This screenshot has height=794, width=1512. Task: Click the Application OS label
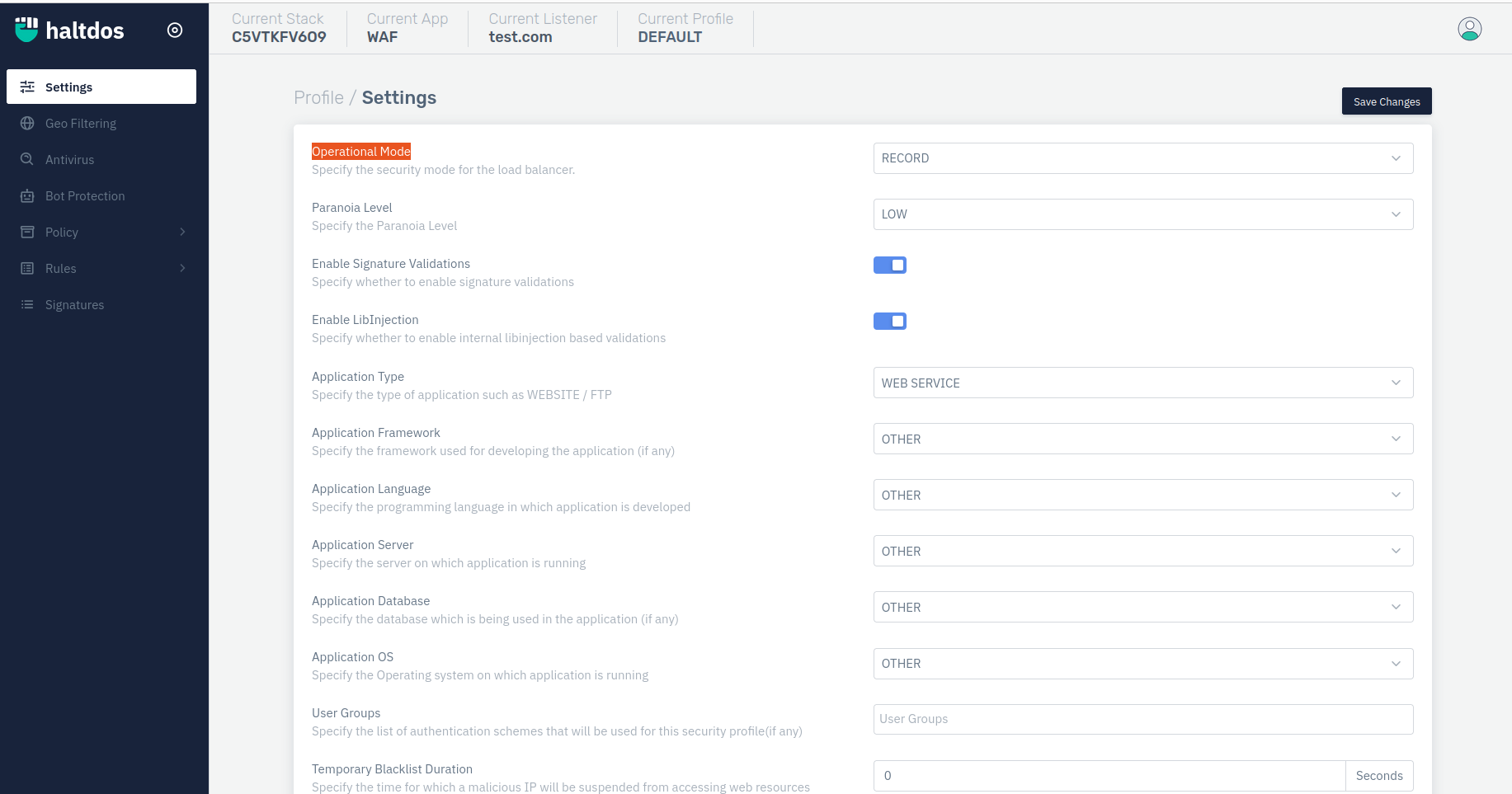click(352, 657)
